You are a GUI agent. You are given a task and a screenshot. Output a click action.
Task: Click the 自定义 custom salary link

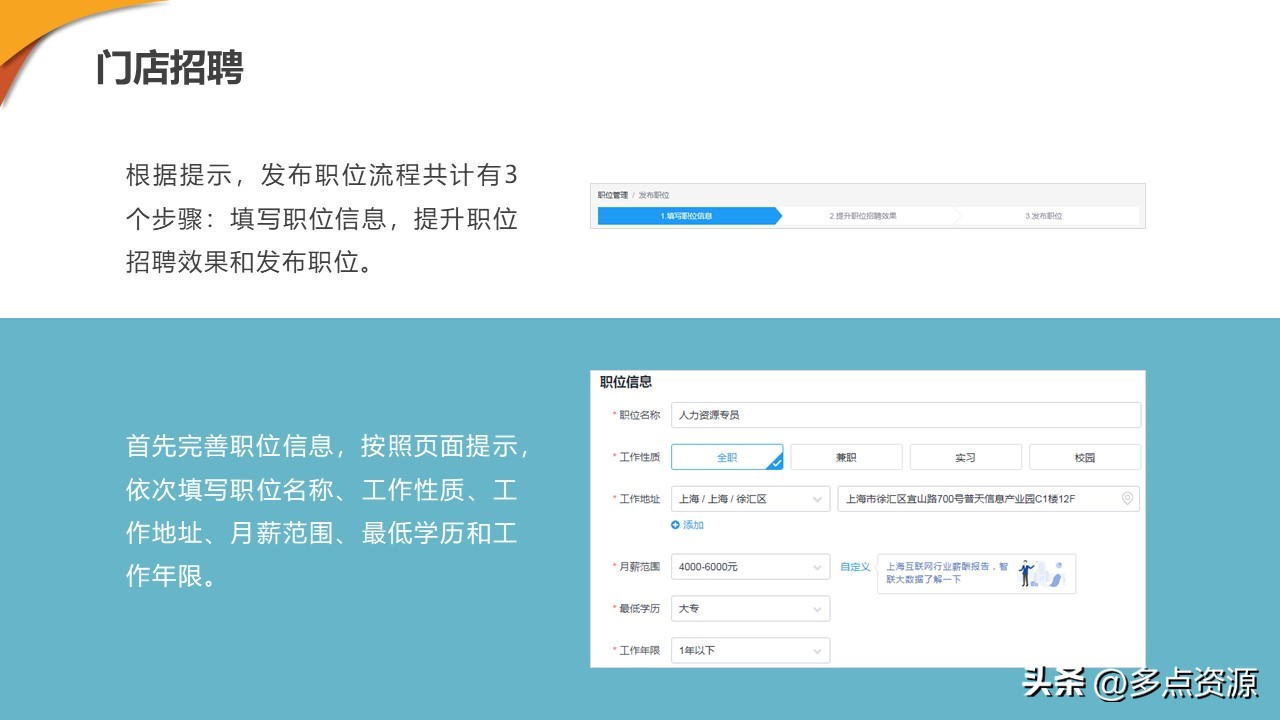click(x=855, y=567)
